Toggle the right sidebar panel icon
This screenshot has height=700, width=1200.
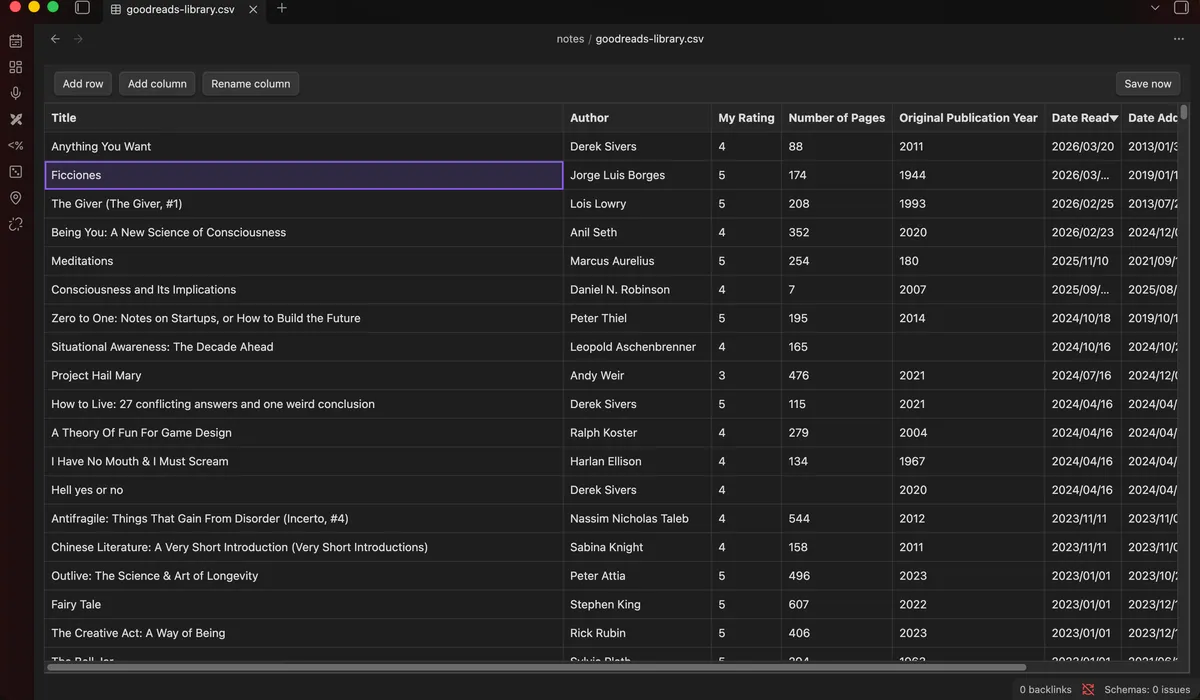[1181, 8]
